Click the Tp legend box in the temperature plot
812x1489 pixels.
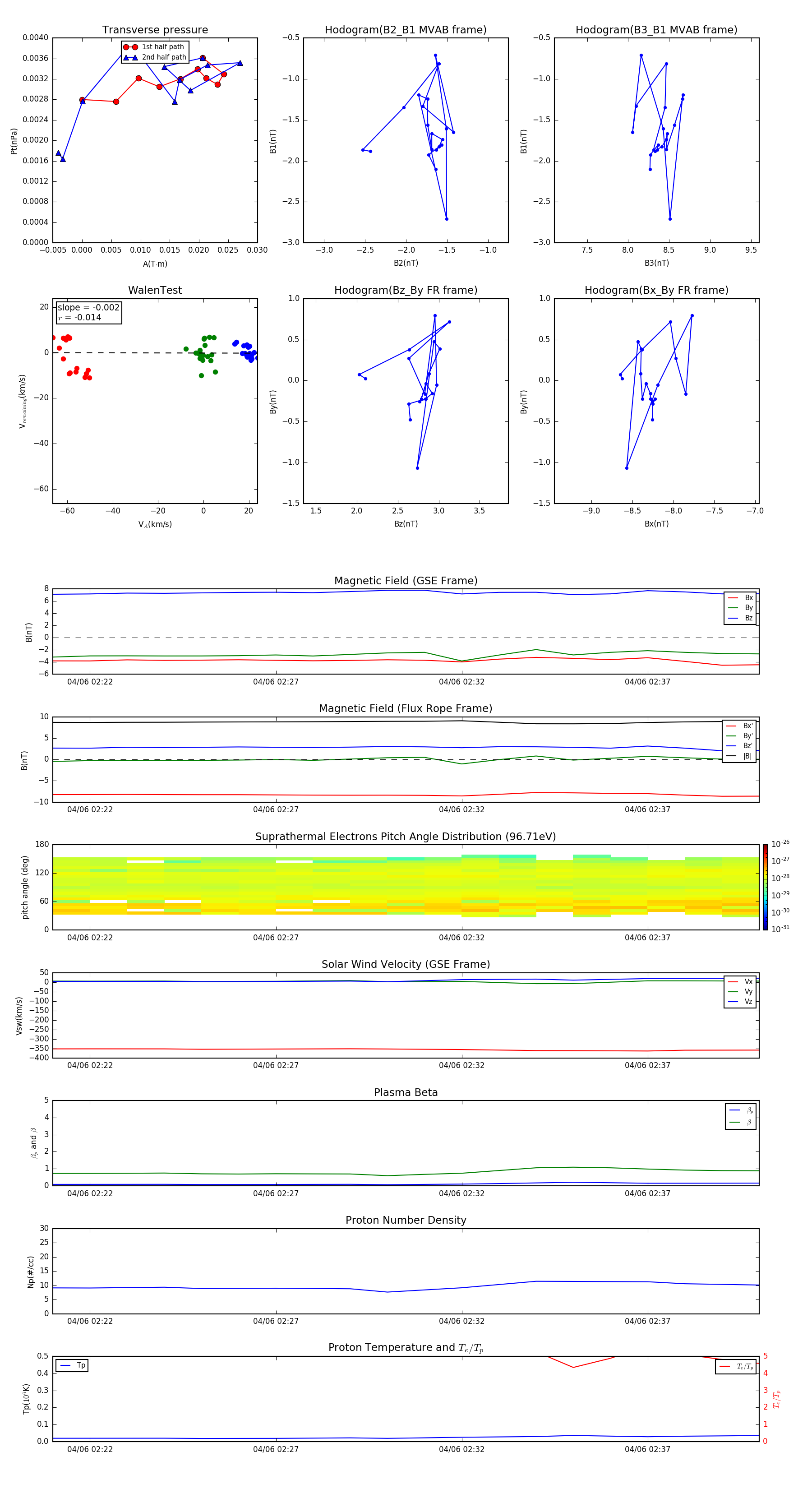tap(72, 1365)
